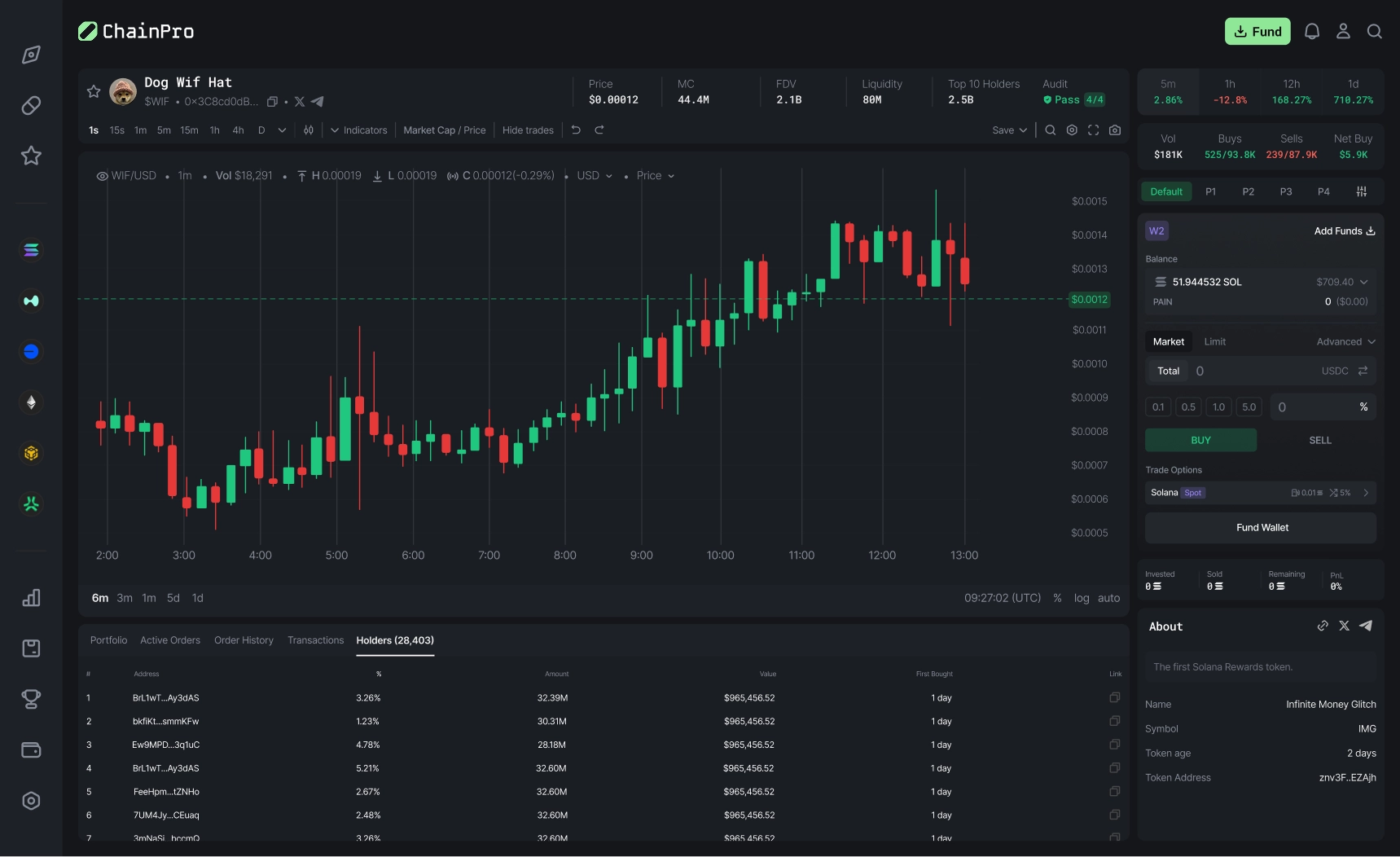The width and height of the screenshot is (1400, 857).
Task: Open the Advanced order options dropdown
Action: [1345, 342]
